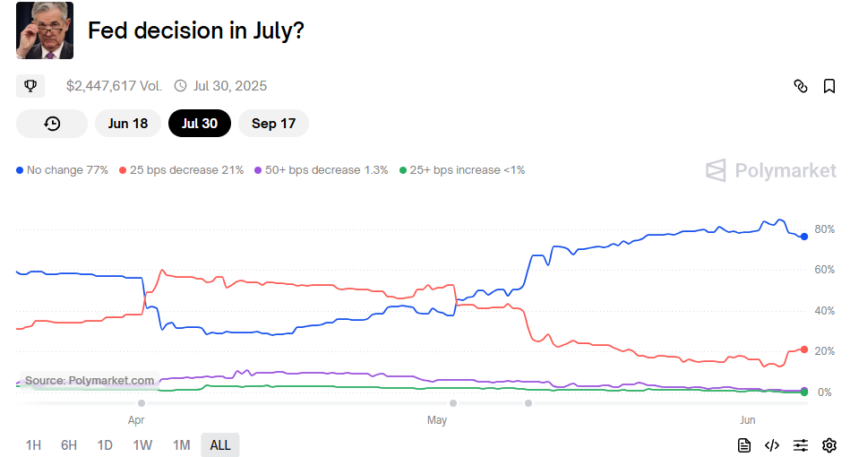
Task: Open the document icon below chart
Action: pyautogui.click(x=744, y=446)
